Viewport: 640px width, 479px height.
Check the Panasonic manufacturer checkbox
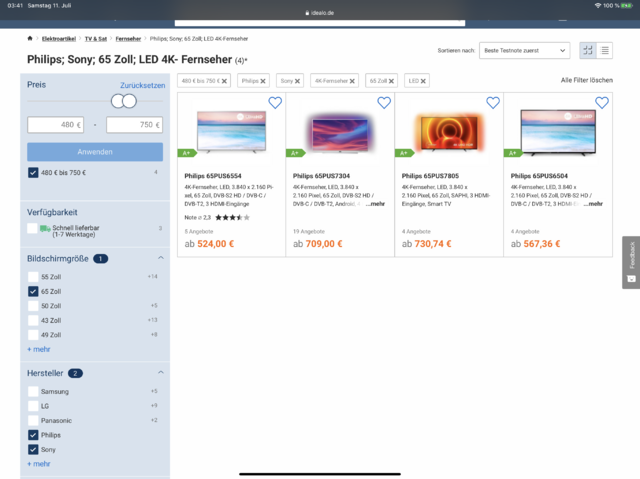coord(33,421)
